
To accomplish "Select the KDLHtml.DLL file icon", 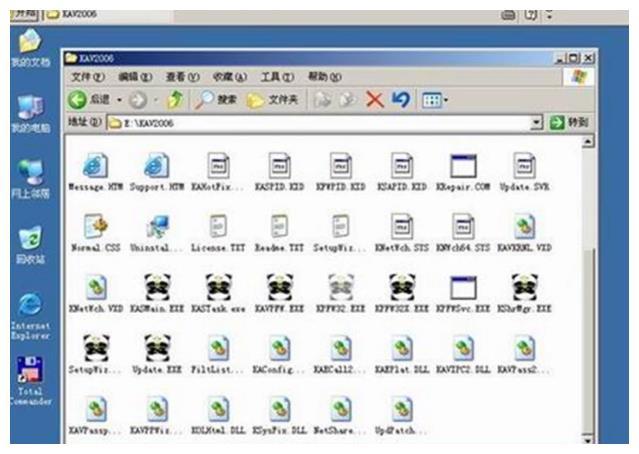I will pyautogui.click(x=218, y=409).
